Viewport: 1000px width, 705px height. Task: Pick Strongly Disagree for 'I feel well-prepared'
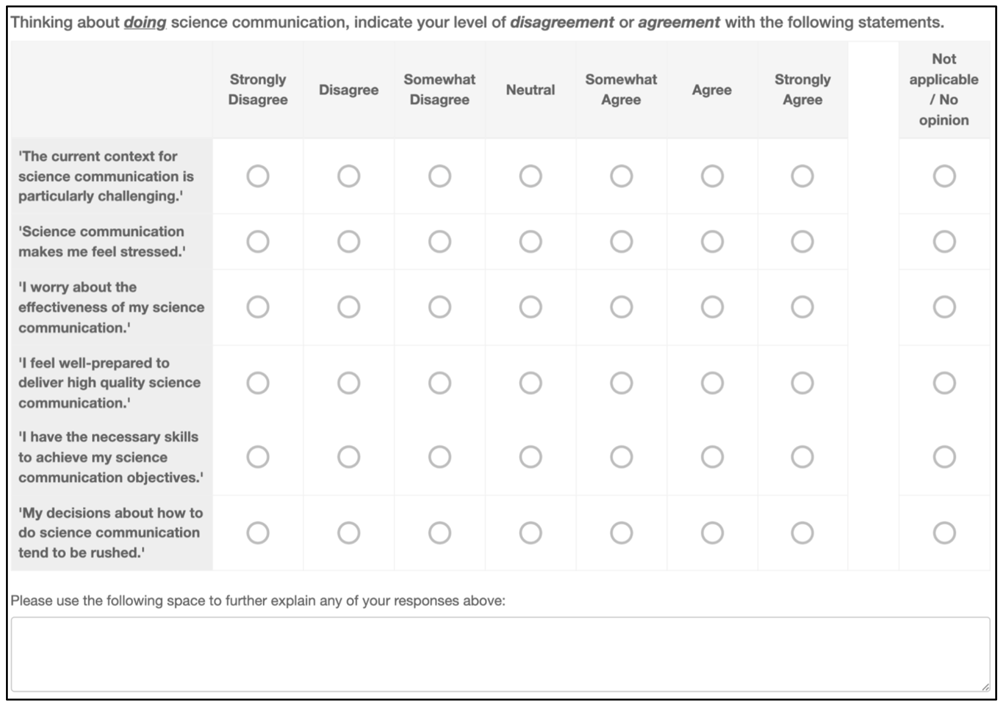click(258, 383)
